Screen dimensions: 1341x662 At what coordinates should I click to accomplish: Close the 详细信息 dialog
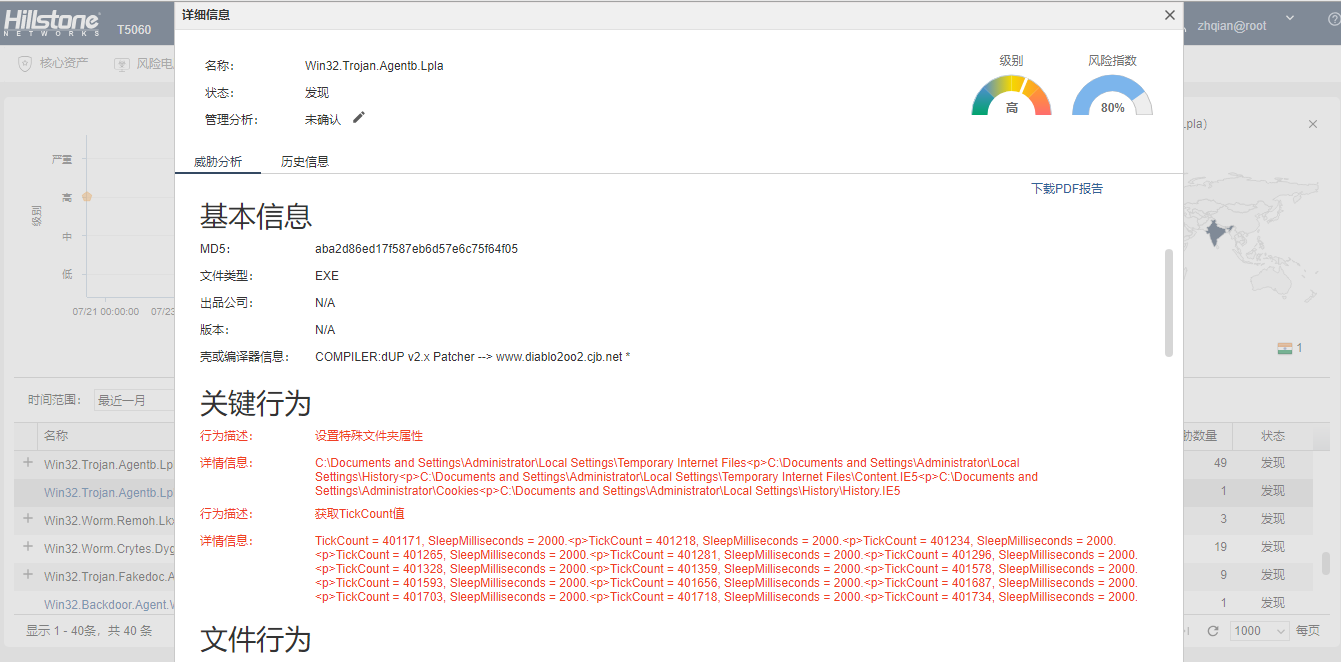[x=1169, y=15]
